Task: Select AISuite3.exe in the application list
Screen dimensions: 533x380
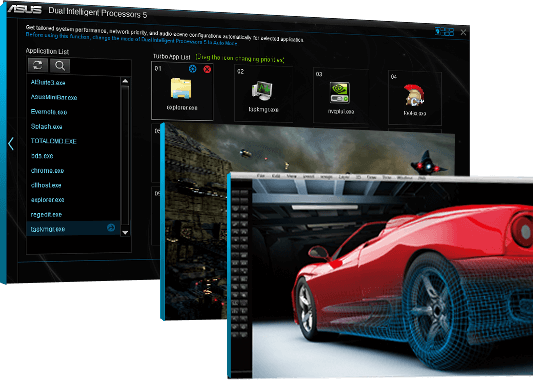Action: tap(48, 83)
